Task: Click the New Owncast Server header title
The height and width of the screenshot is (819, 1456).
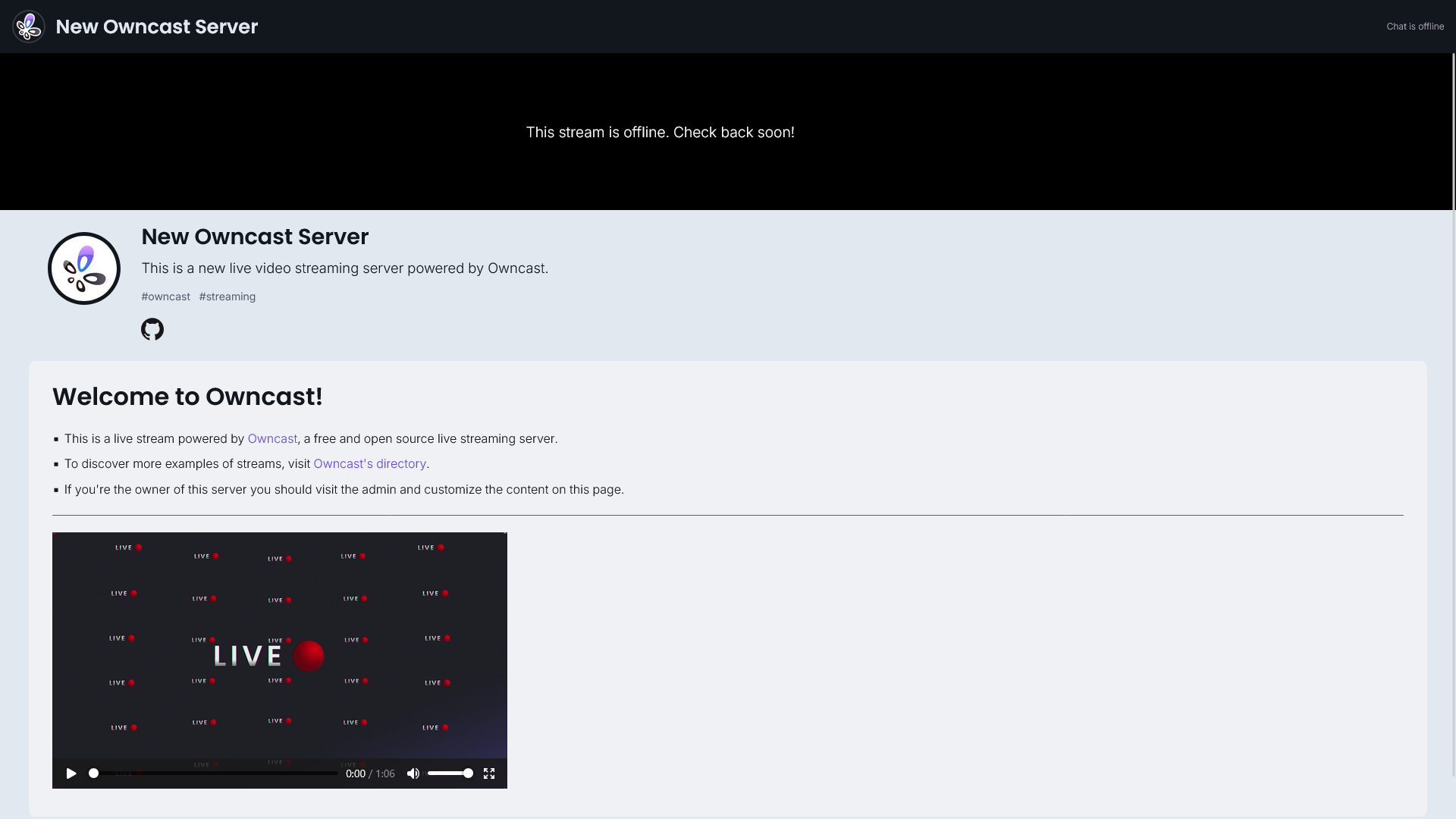Action: [157, 27]
